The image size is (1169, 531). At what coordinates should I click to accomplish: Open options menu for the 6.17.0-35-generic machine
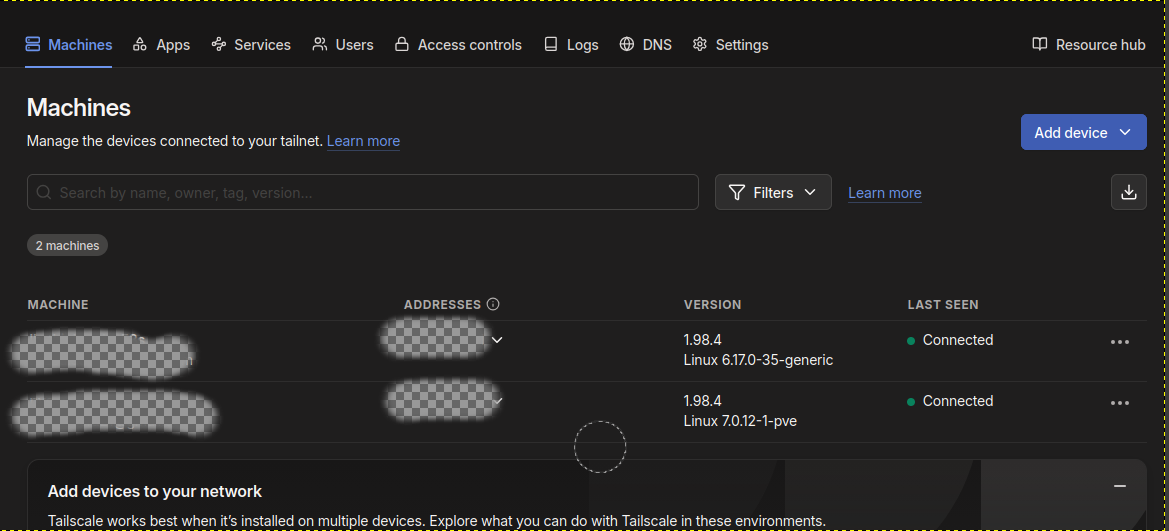pos(1120,342)
